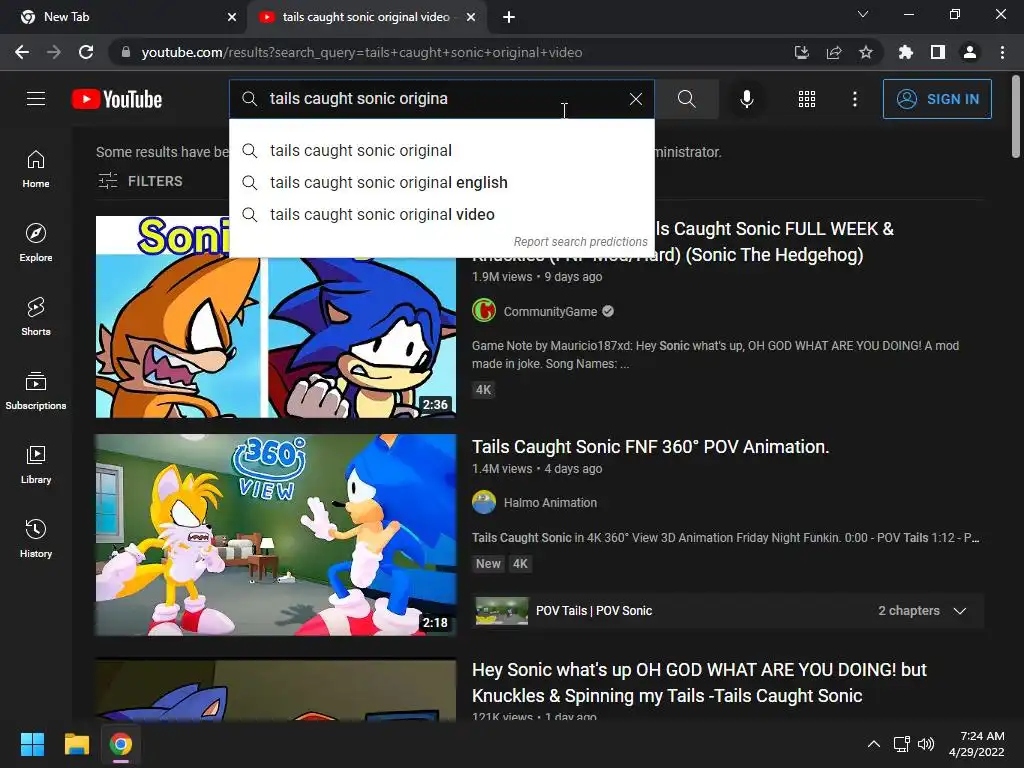Image resolution: width=1024 pixels, height=768 pixels.
Task: Reload the current page
Action: coord(86,52)
